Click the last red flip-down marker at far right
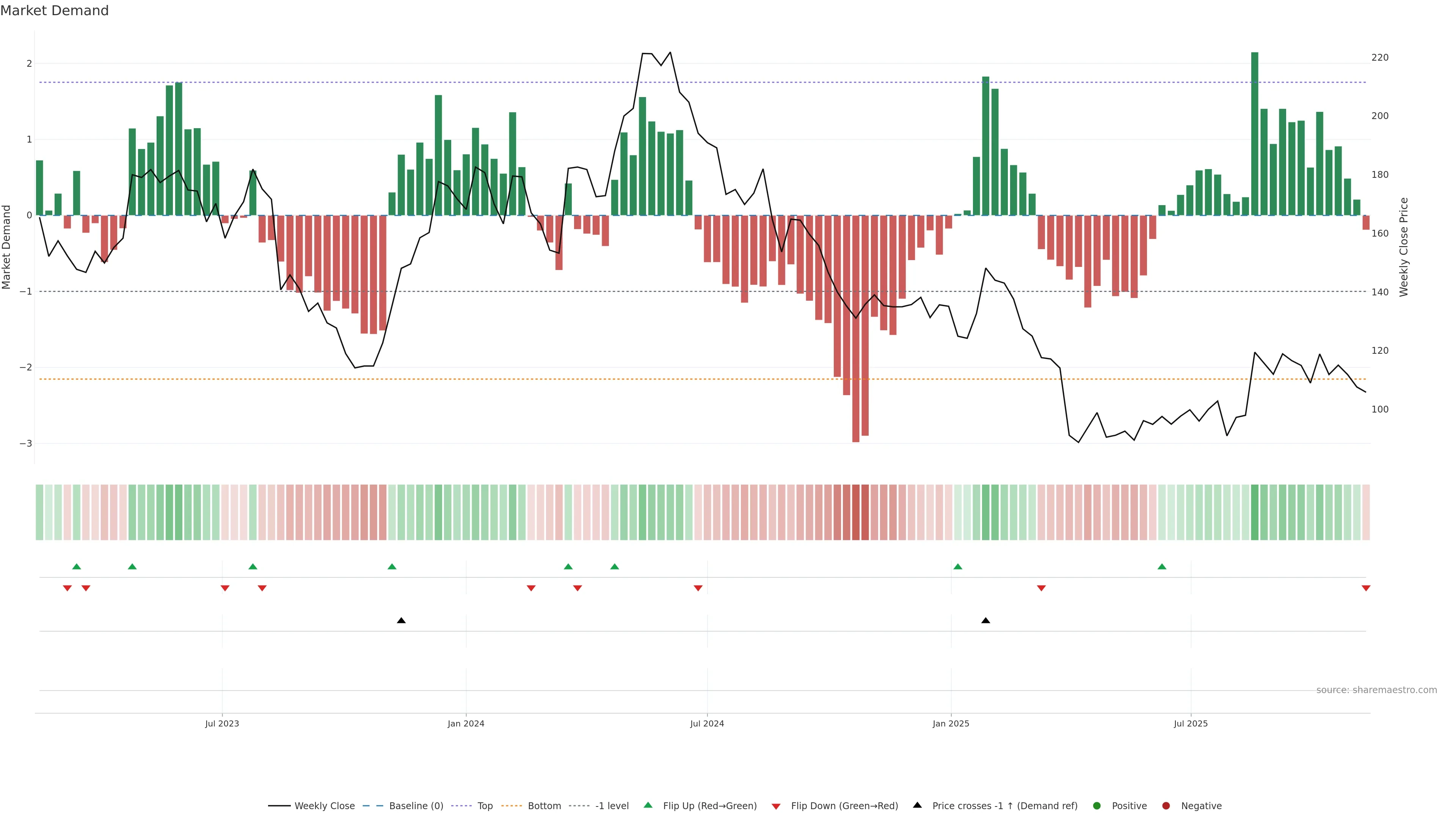Screen dimensions: 1456x819 (x=1365, y=588)
